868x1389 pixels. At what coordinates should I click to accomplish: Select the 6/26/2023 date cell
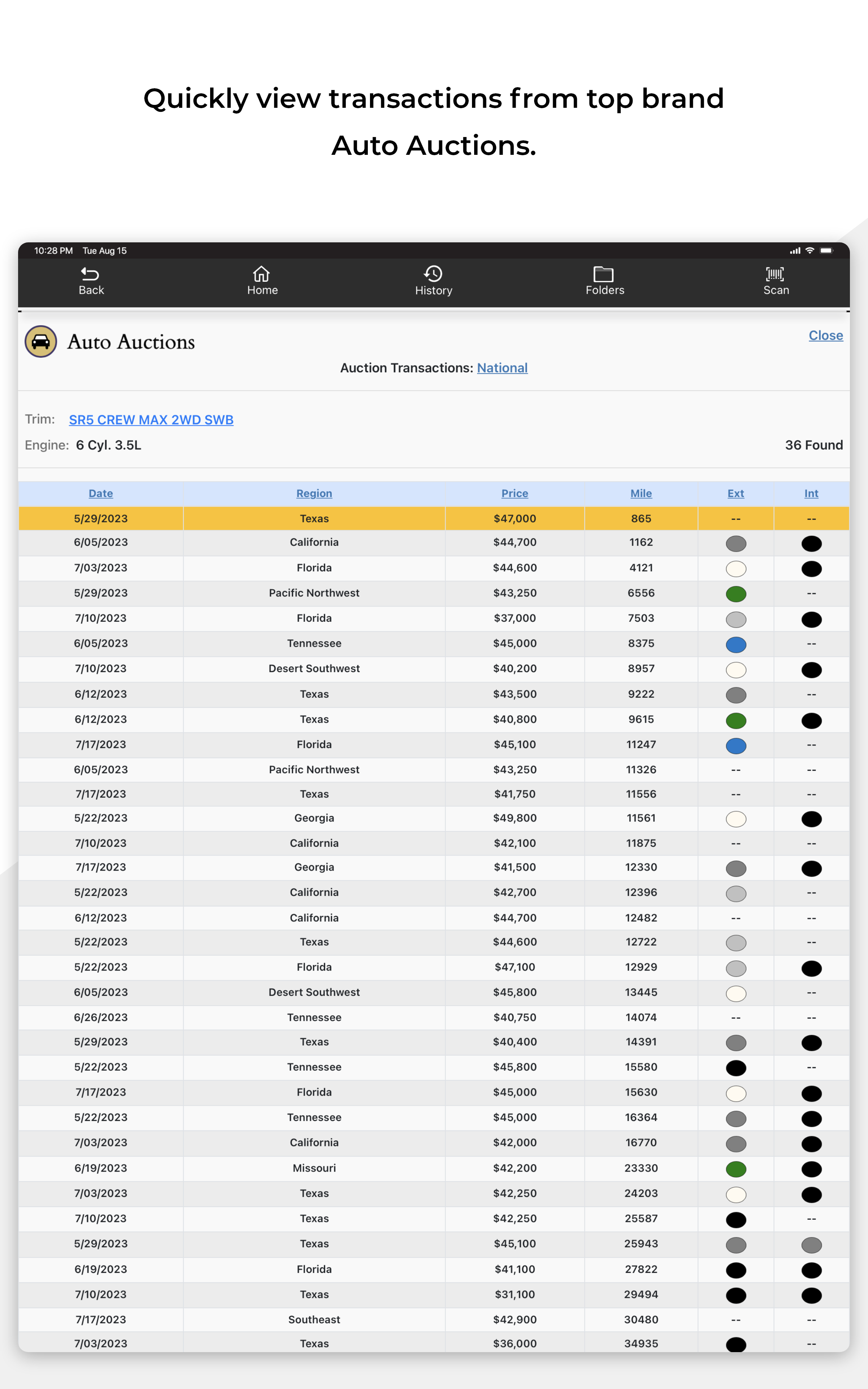101,1018
